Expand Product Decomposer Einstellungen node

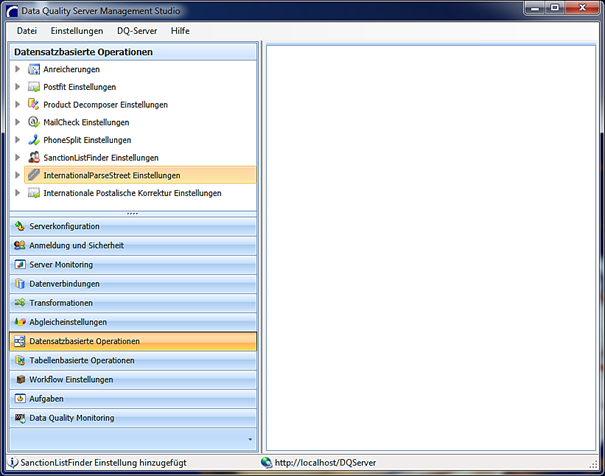click(17, 104)
